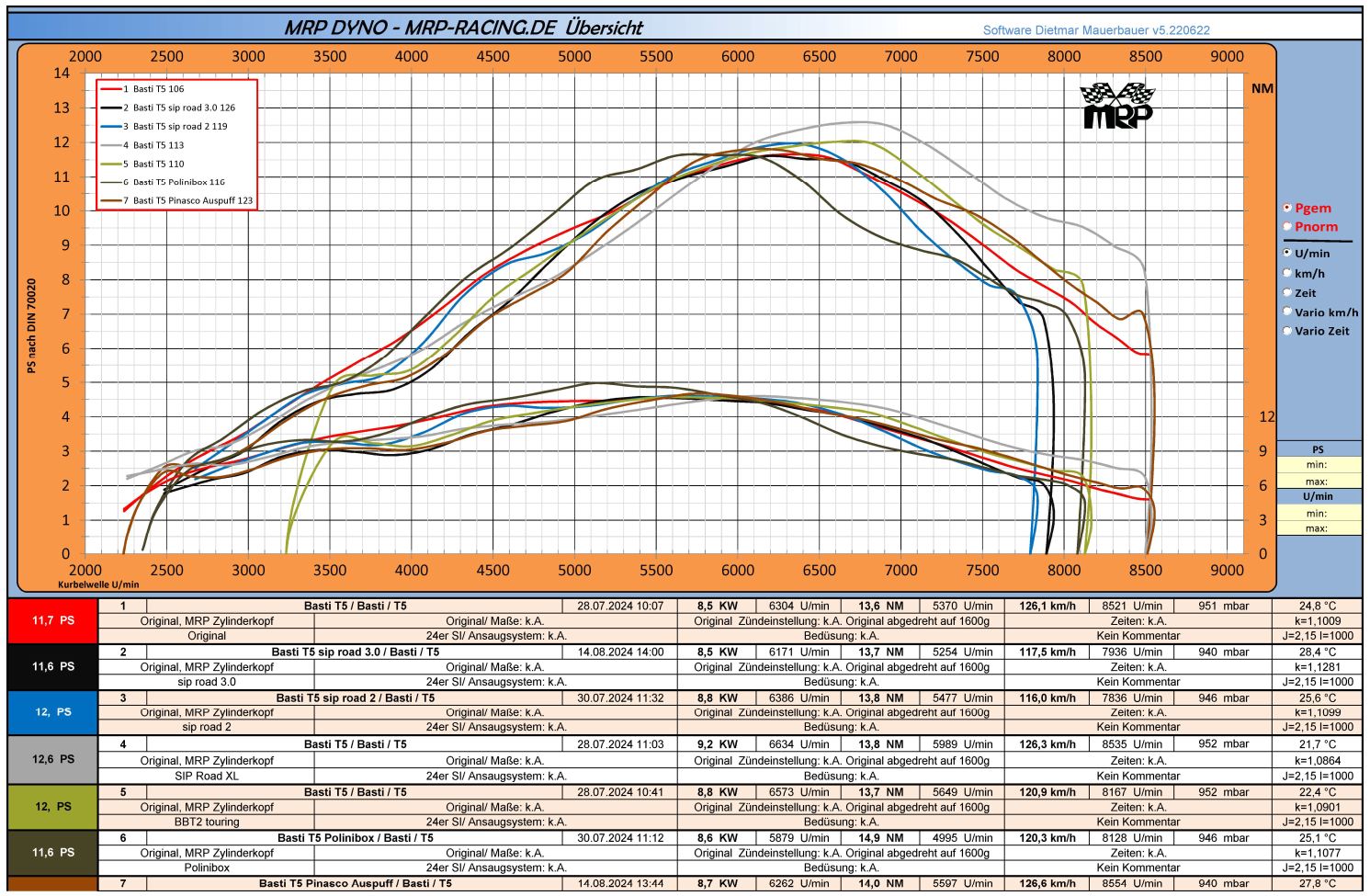Click the 21,7 °C temperature cell
The width and height of the screenshot is (1370, 896).
[x=1318, y=744]
